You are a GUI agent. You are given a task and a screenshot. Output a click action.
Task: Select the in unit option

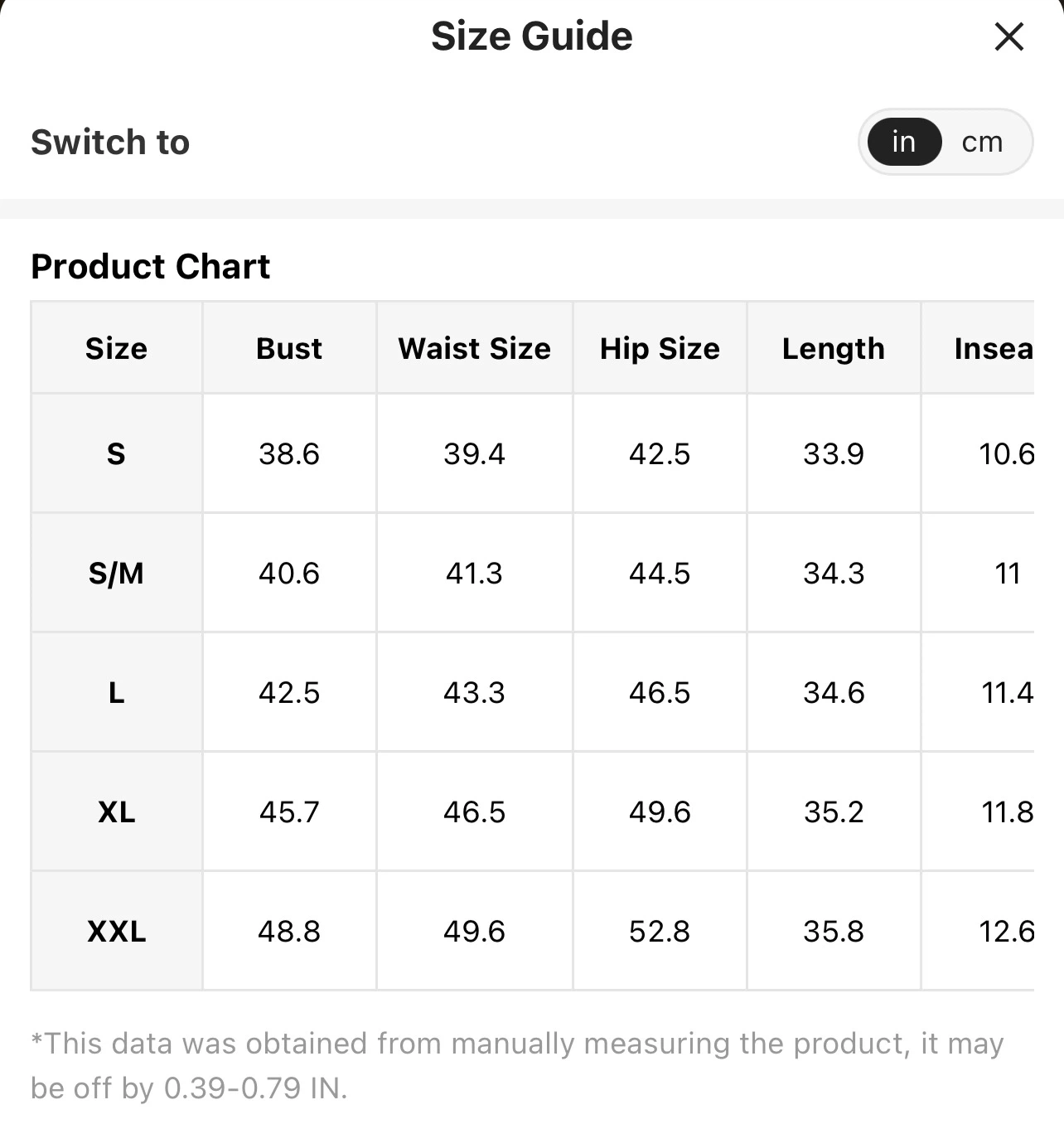point(904,142)
